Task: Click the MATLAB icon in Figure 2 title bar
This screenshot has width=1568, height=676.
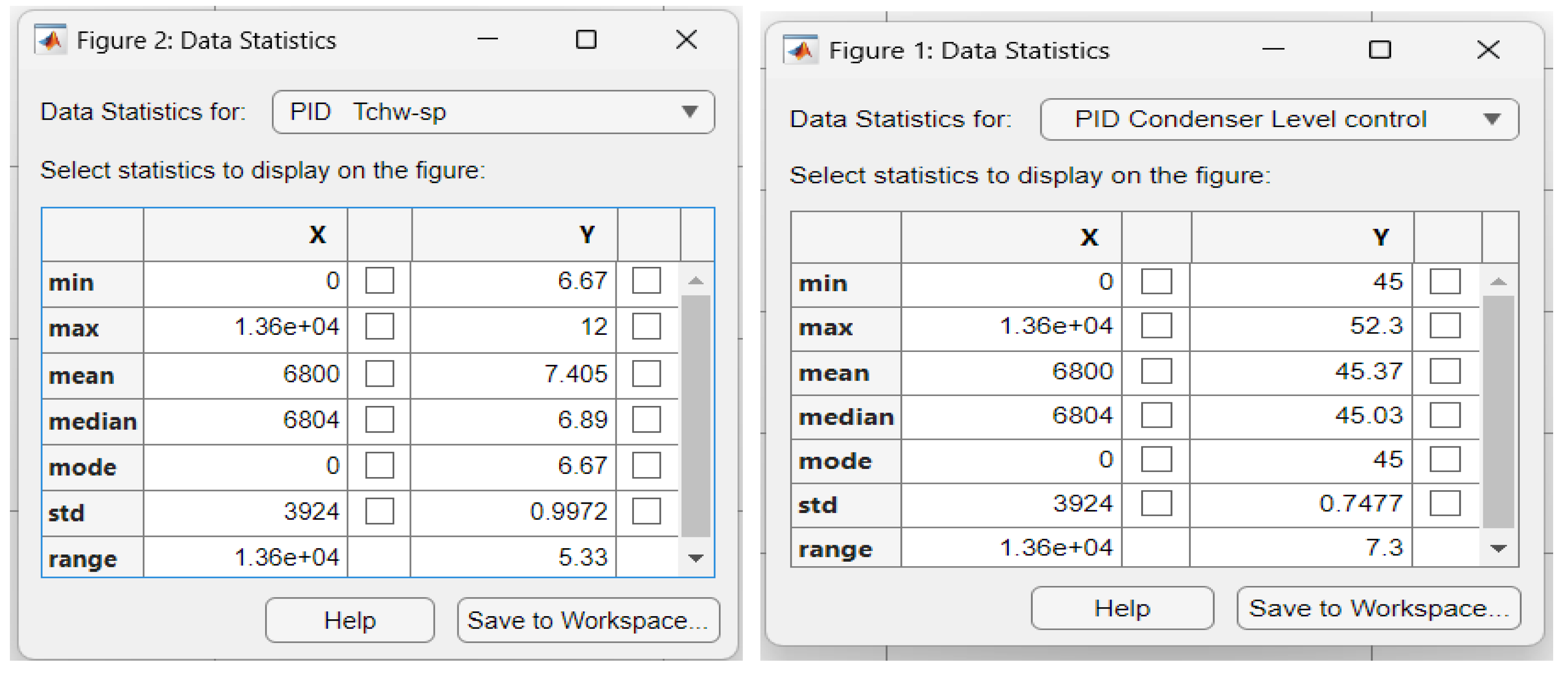Action: pos(50,40)
